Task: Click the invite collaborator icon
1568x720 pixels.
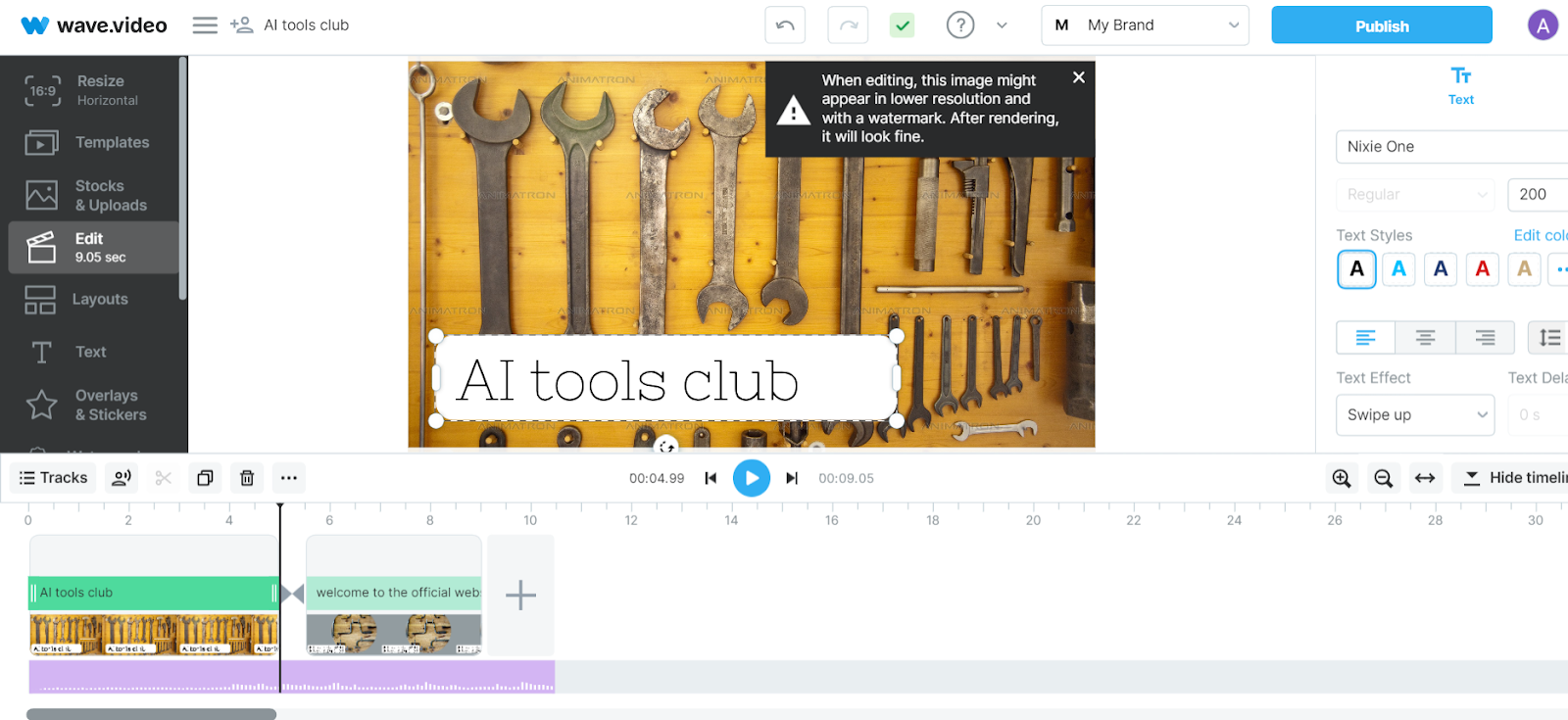Action: click(241, 25)
